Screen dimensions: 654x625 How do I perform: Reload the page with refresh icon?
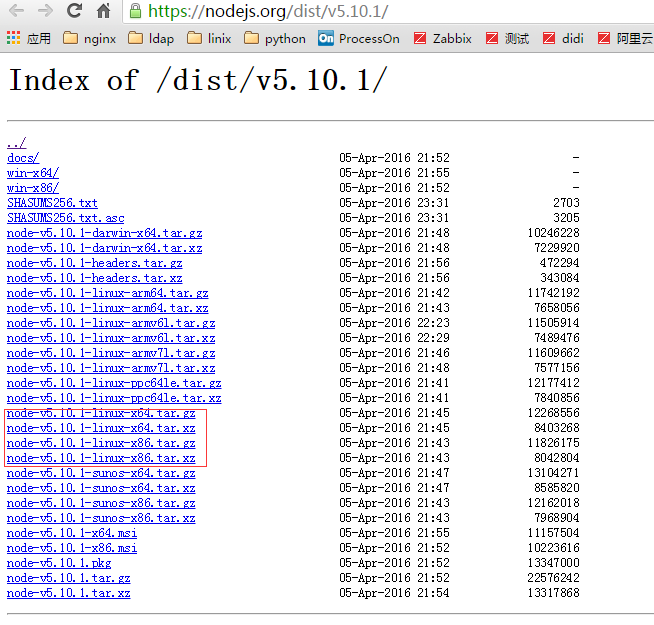[74, 12]
